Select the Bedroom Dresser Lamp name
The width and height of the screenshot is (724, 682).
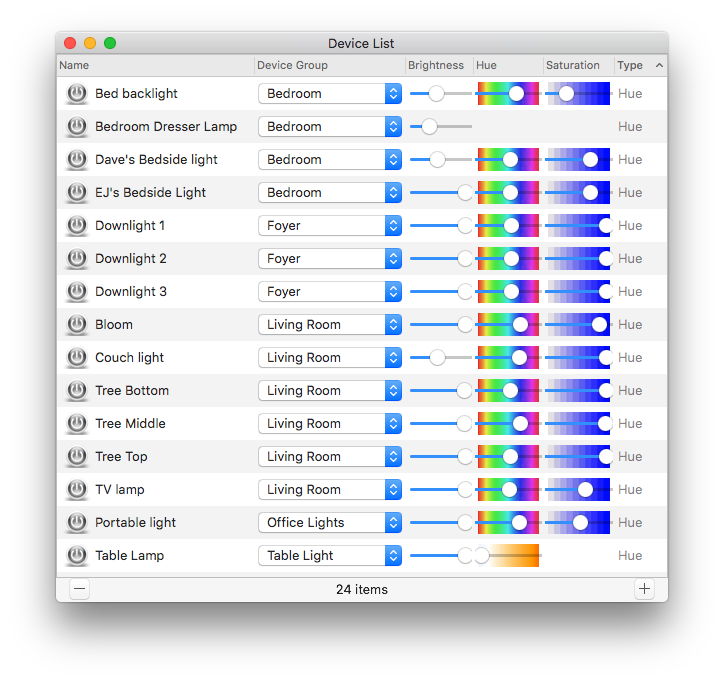[x=166, y=127]
